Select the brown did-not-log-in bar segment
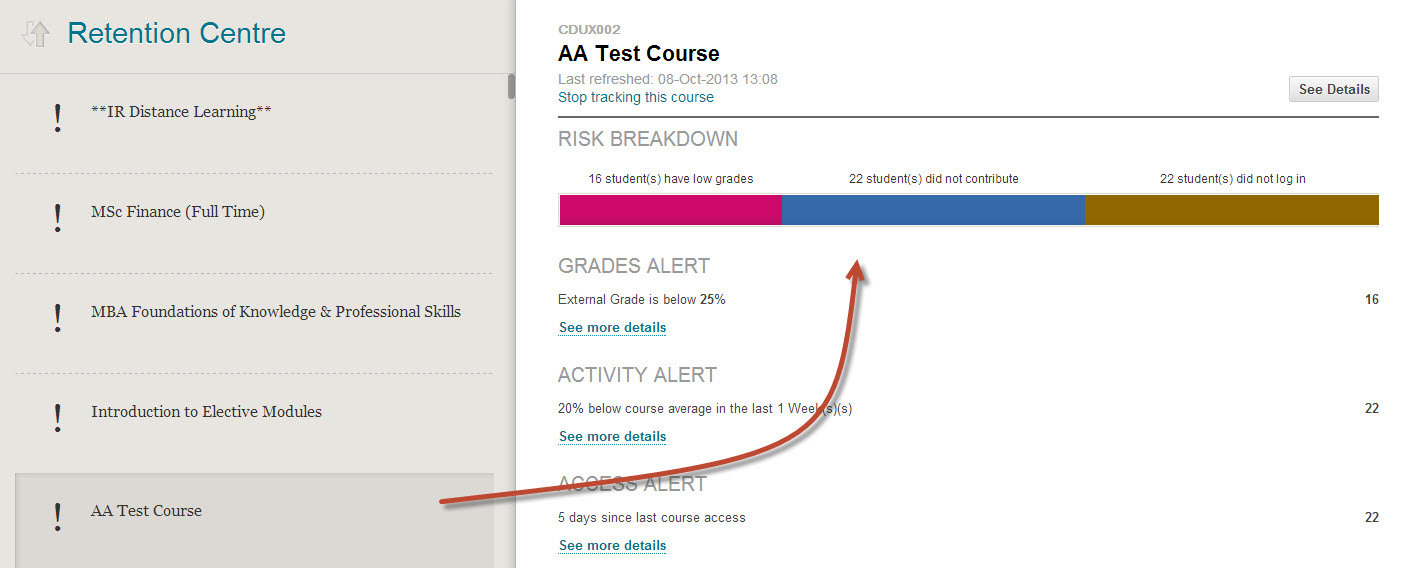This screenshot has height=568, width=1404. pyautogui.click(x=1232, y=210)
